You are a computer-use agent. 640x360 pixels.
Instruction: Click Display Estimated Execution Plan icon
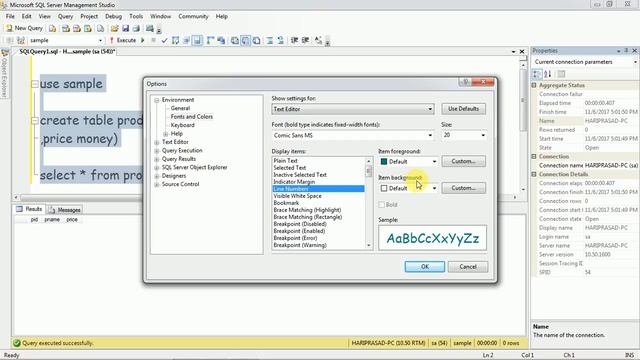click(x=175, y=40)
